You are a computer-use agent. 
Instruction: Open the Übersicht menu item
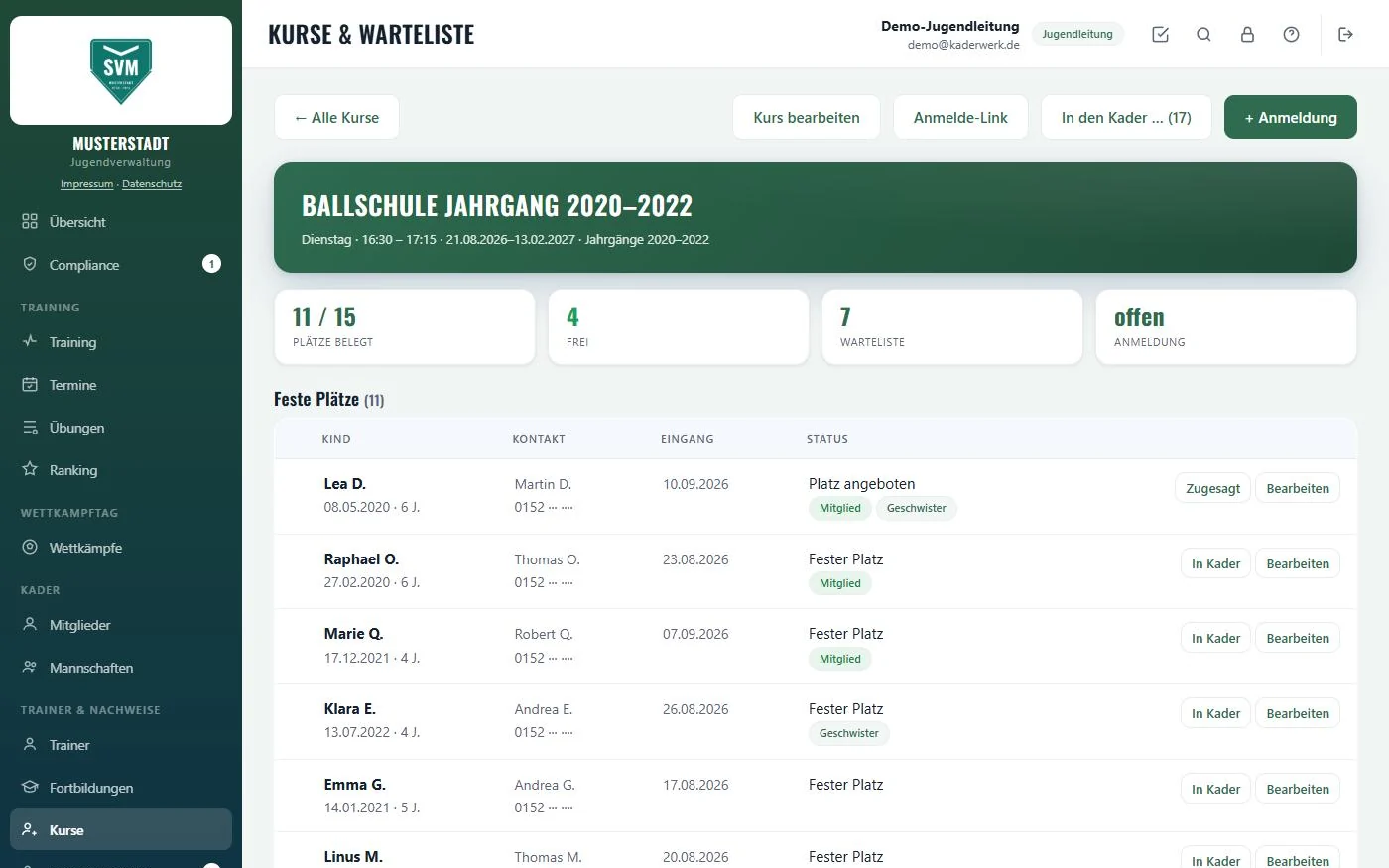pos(121,222)
